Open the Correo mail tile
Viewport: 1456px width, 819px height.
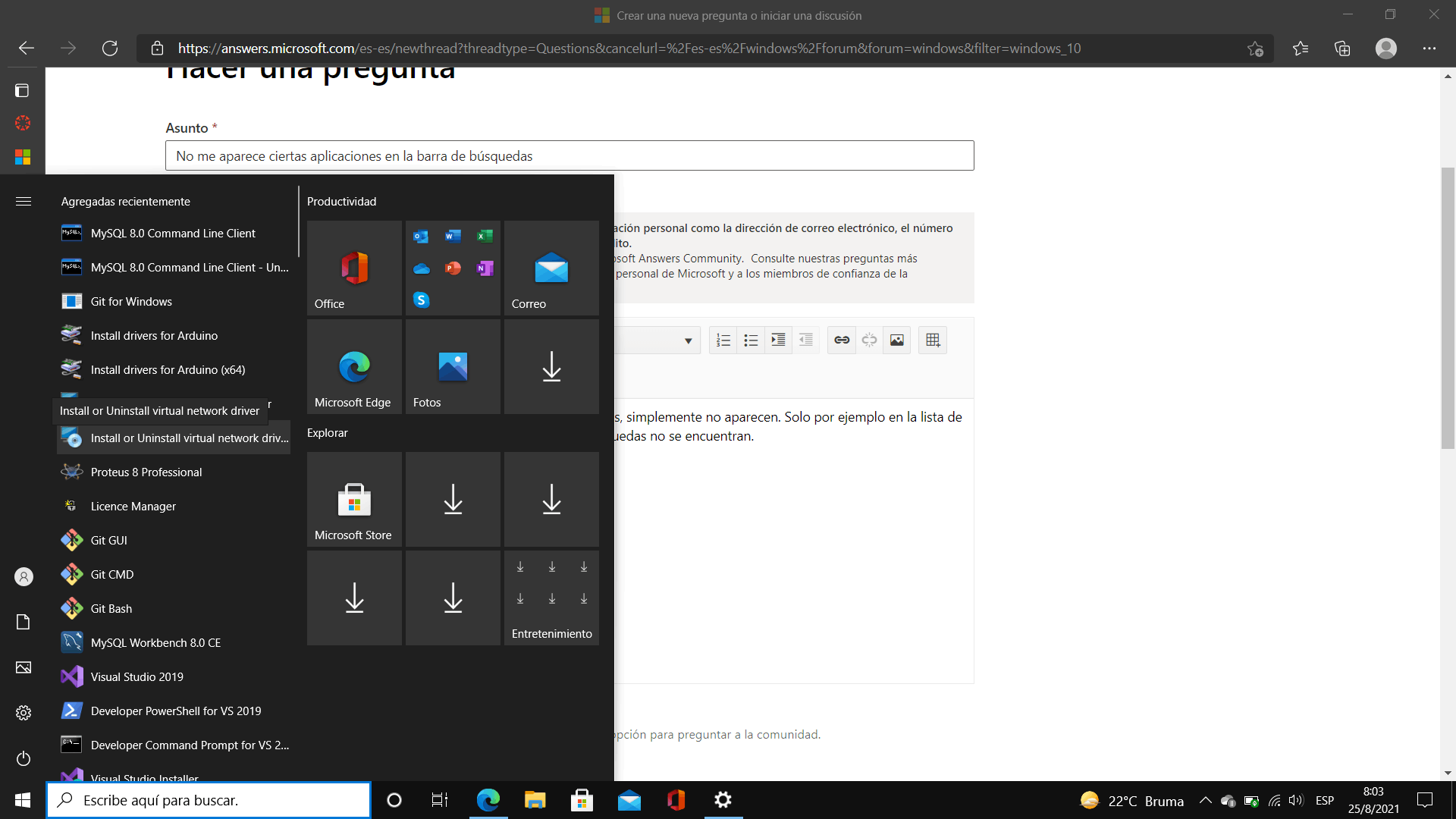tap(551, 268)
